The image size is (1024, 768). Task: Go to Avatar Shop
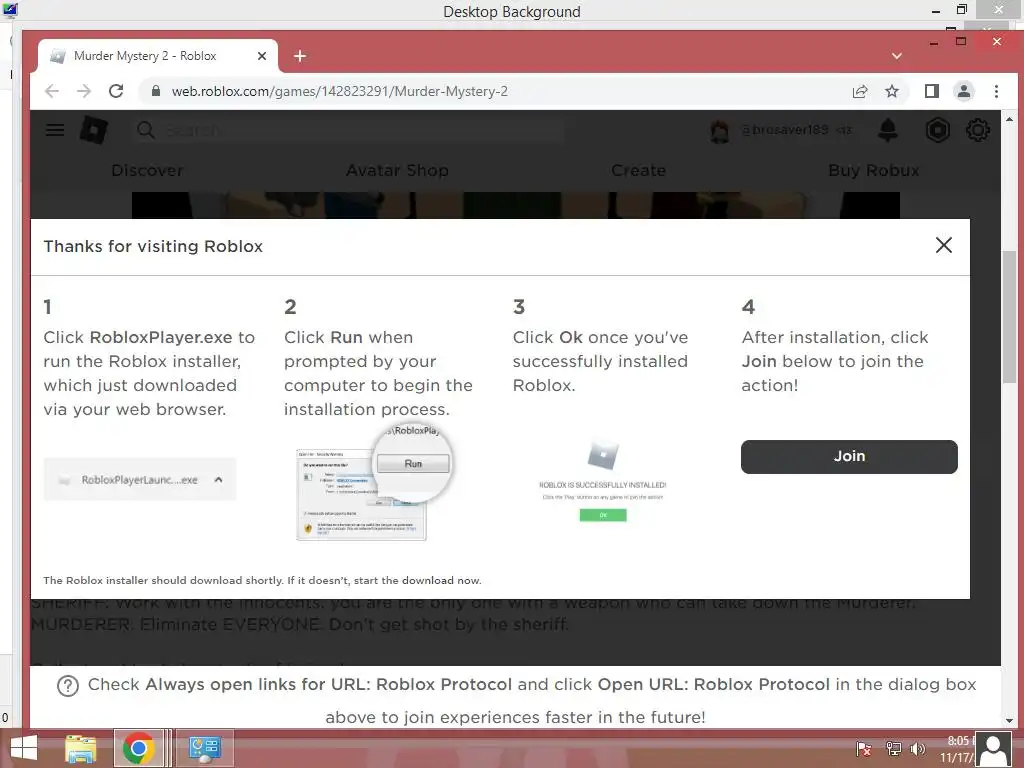pos(397,170)
